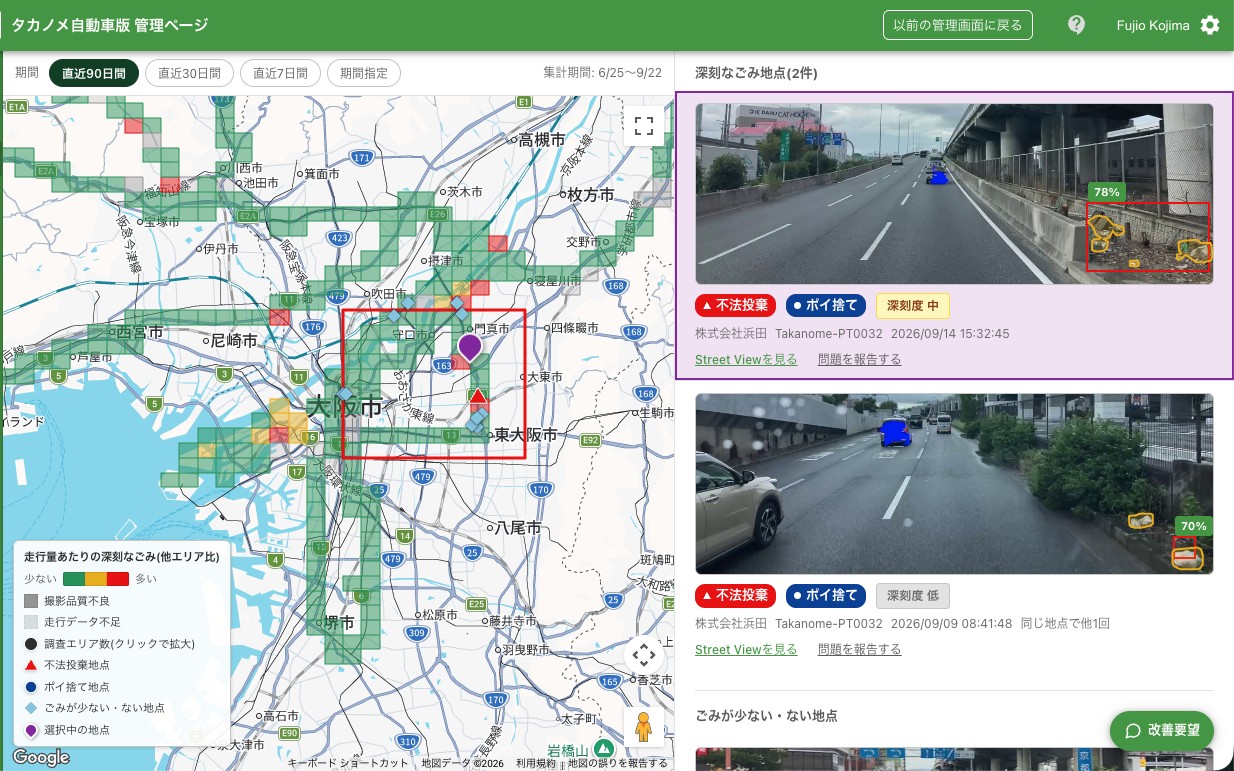Open Street Viewを見る for 15:32:45 record
The image size is (1234, 771).
pyautogui.click(x=746, y=359)
